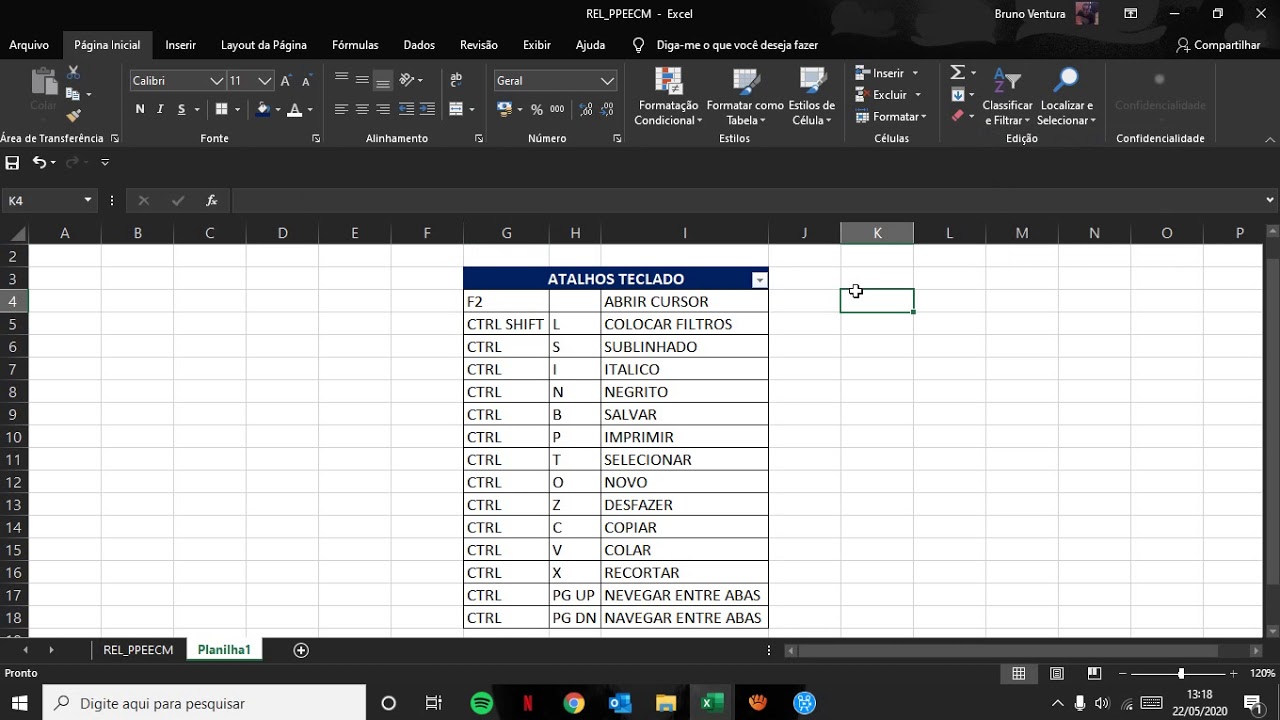Click the AutoSum sigma icon
1280x720 pixels.
(x=957, y=73)
